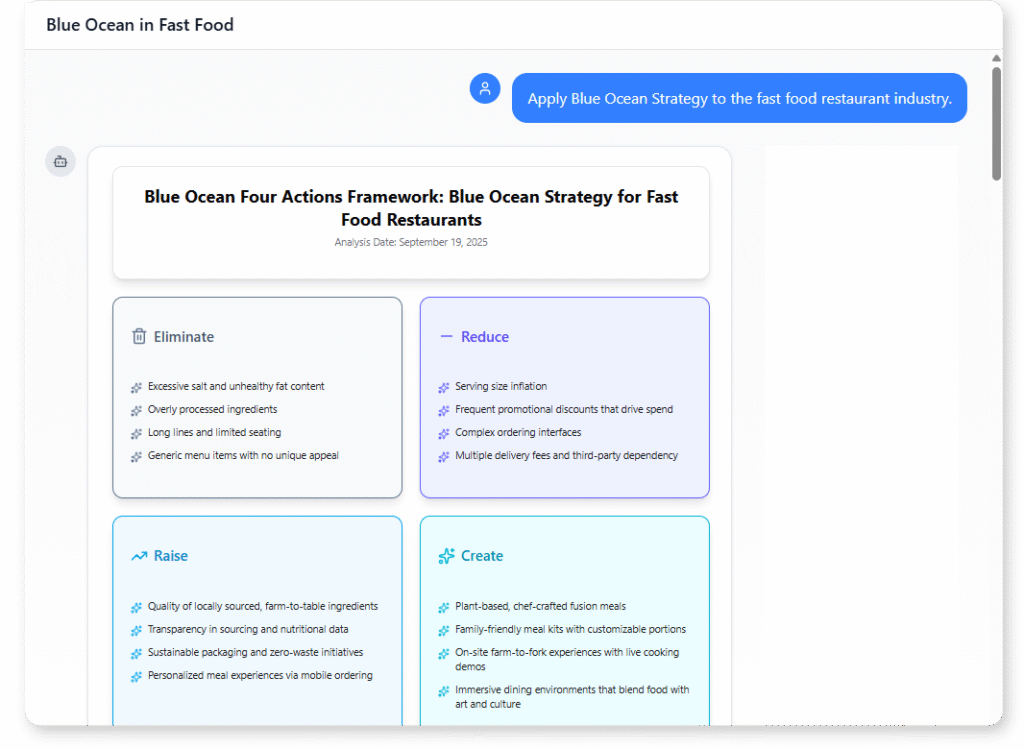Click the sparkle bullet beside 'Serving size inflation'
The width and height of the screenshot is (1024, 749).
[441, 387]
